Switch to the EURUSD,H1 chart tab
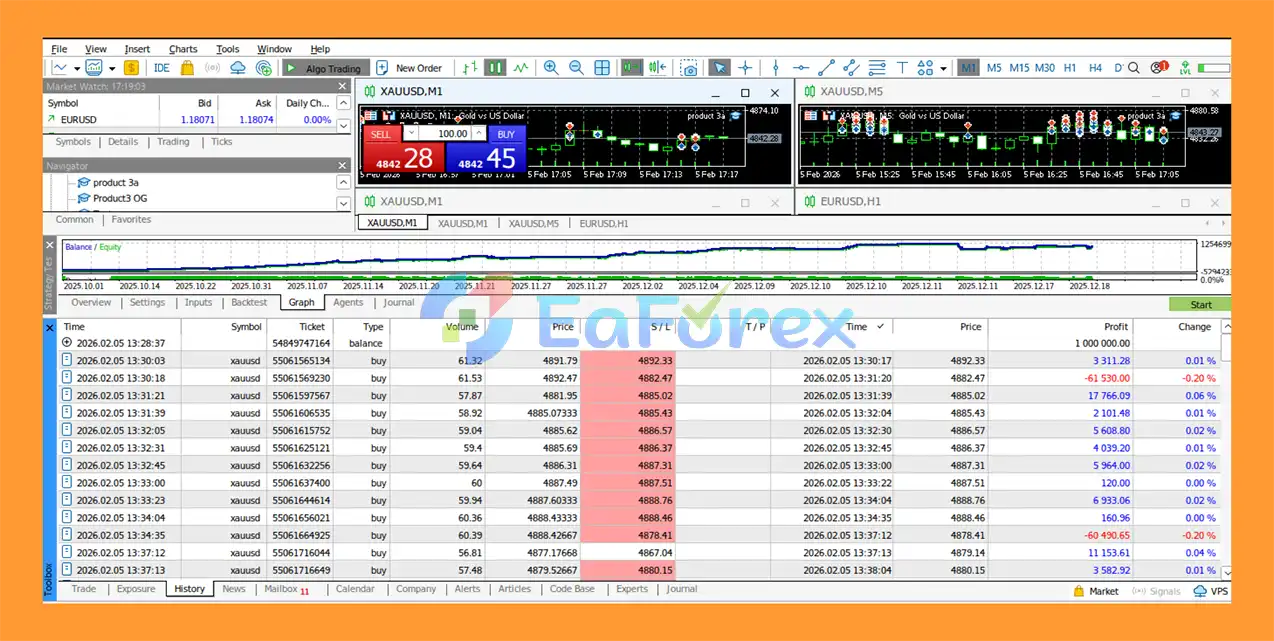The image size is (1274, 641). pos(604,223)
